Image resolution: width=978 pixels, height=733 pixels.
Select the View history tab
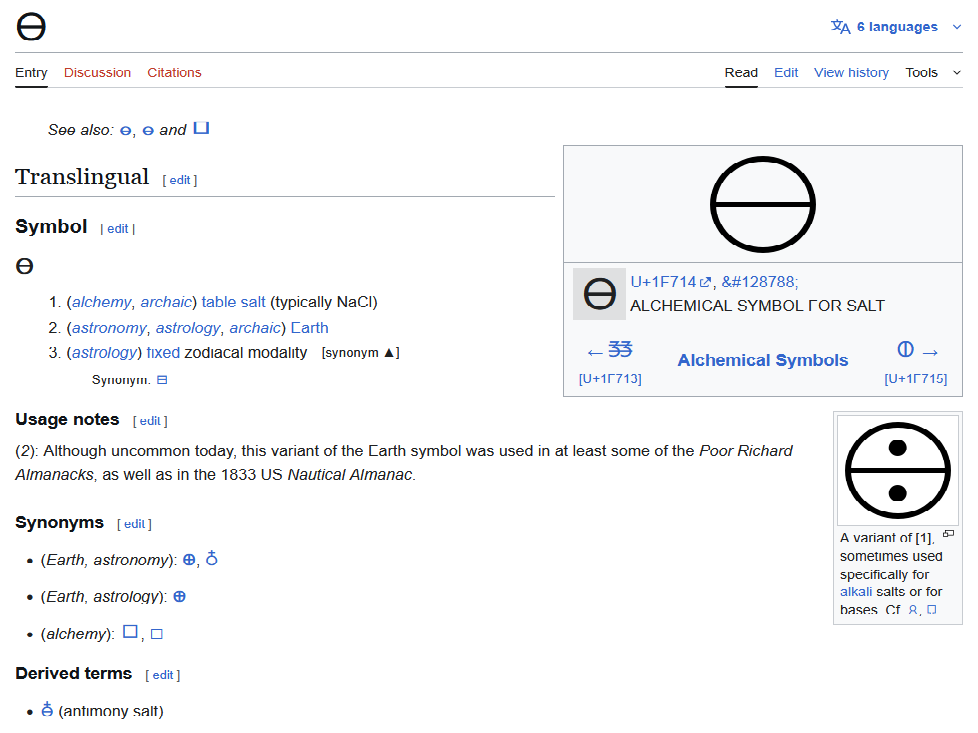(x=851, y=72)
